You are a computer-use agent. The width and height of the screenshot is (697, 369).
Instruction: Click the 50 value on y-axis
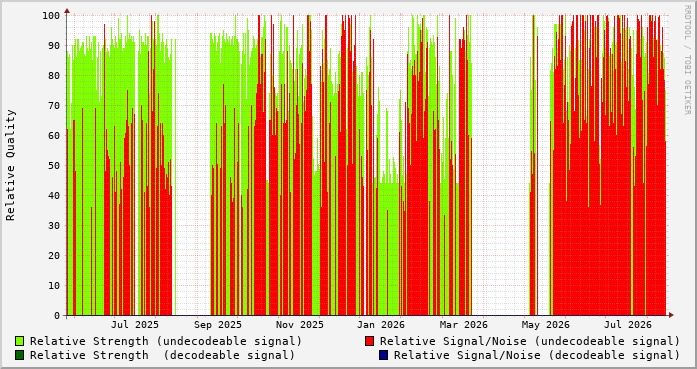coord(54,165)
